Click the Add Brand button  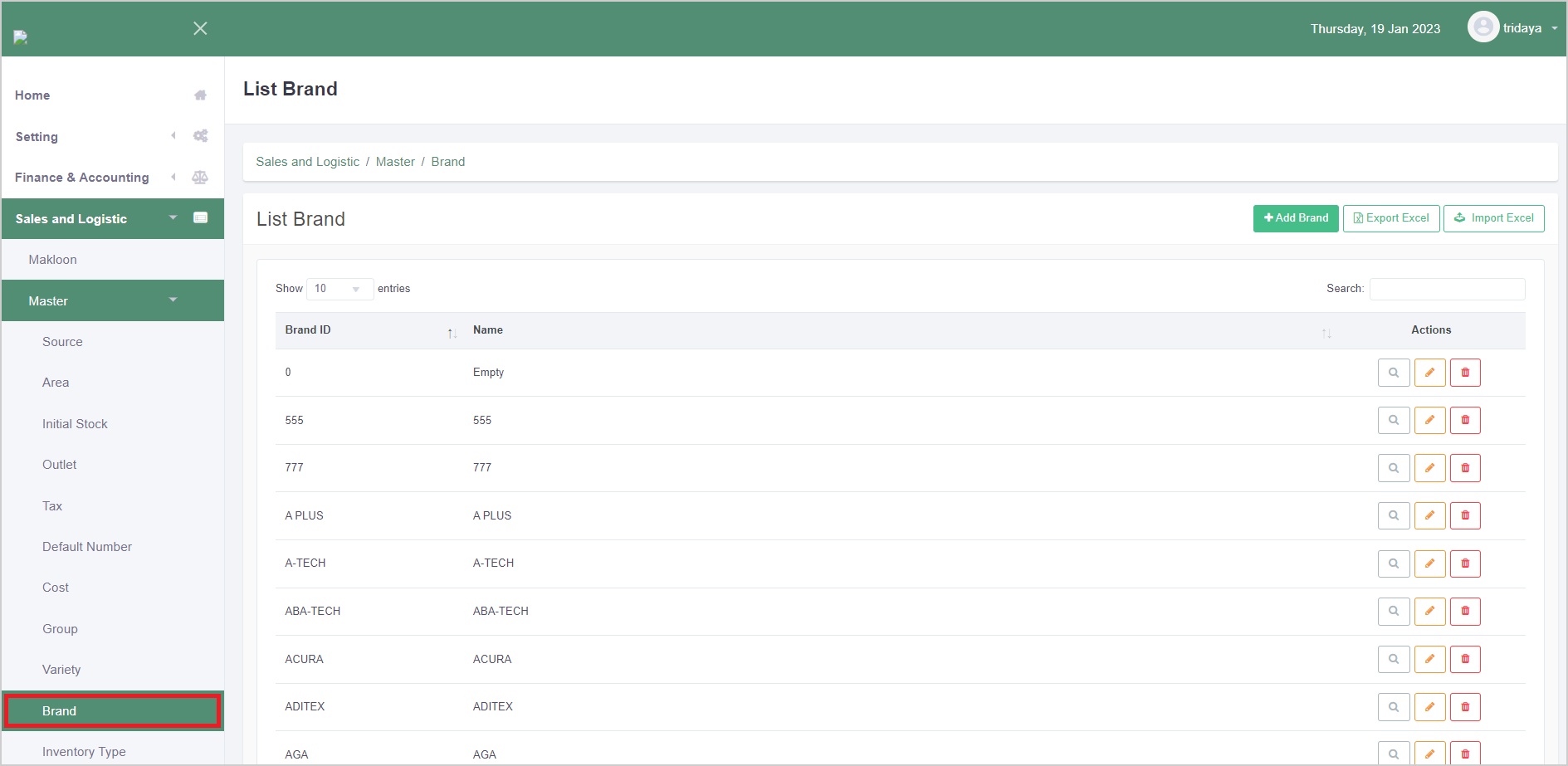[1295, 218]
